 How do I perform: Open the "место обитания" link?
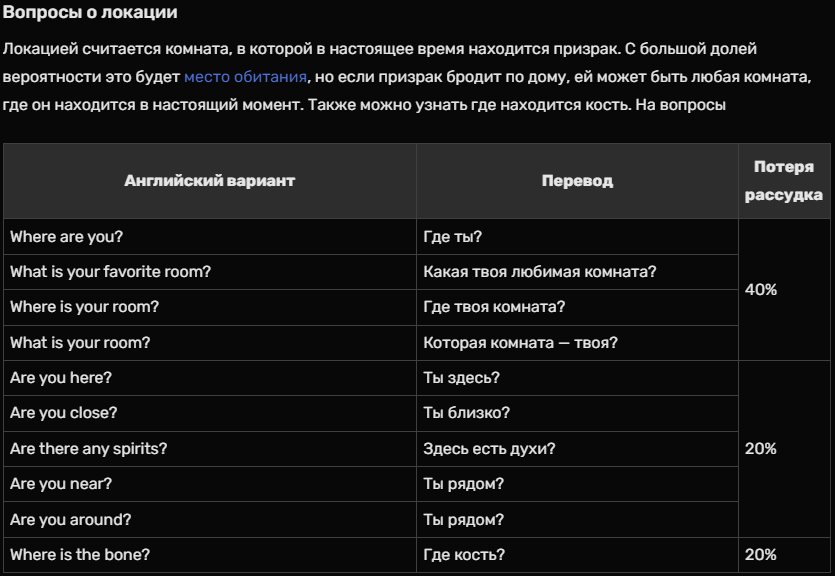click(x=245, y=76)
